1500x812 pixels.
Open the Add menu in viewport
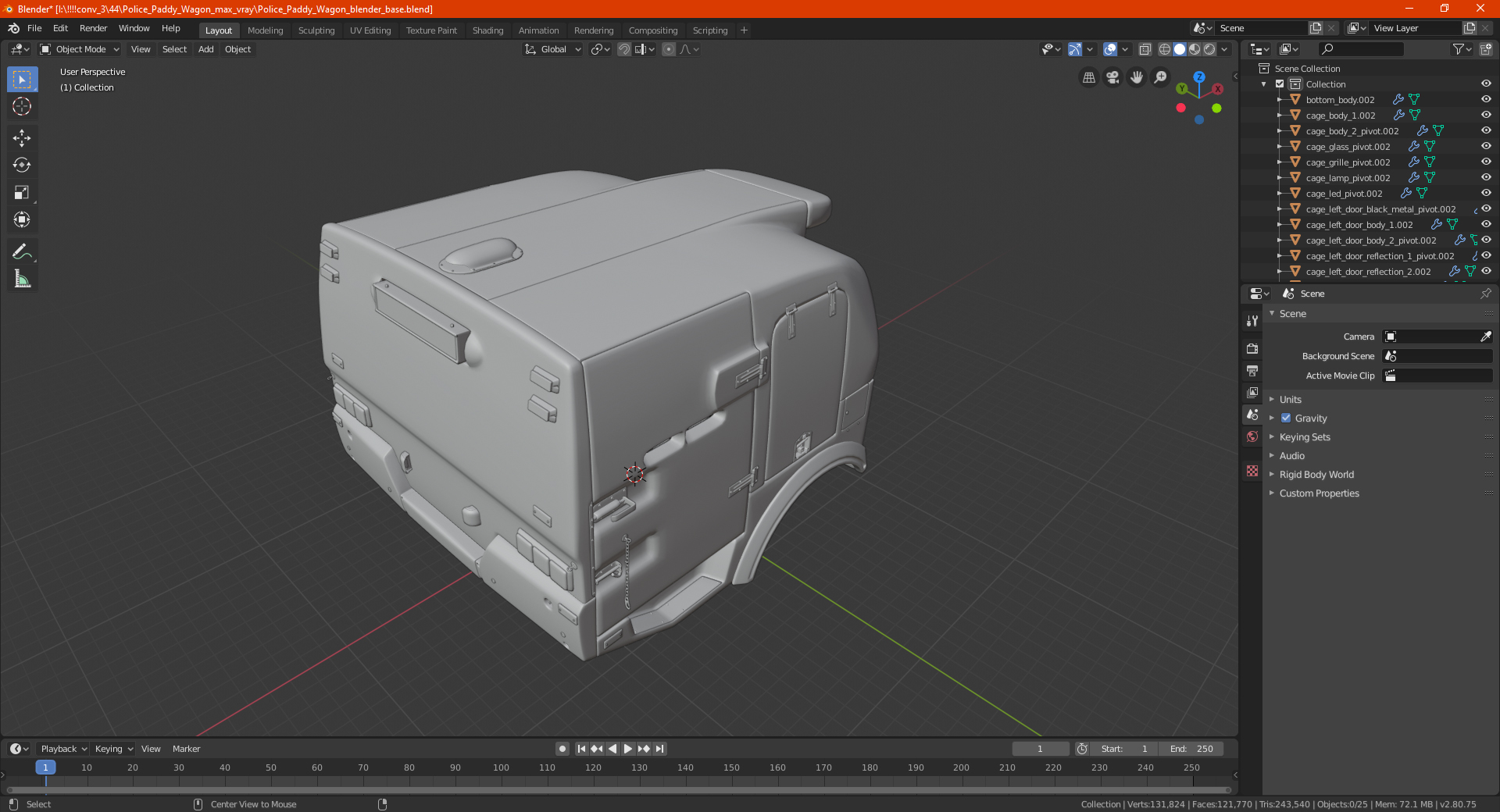(x=206, y=49)
